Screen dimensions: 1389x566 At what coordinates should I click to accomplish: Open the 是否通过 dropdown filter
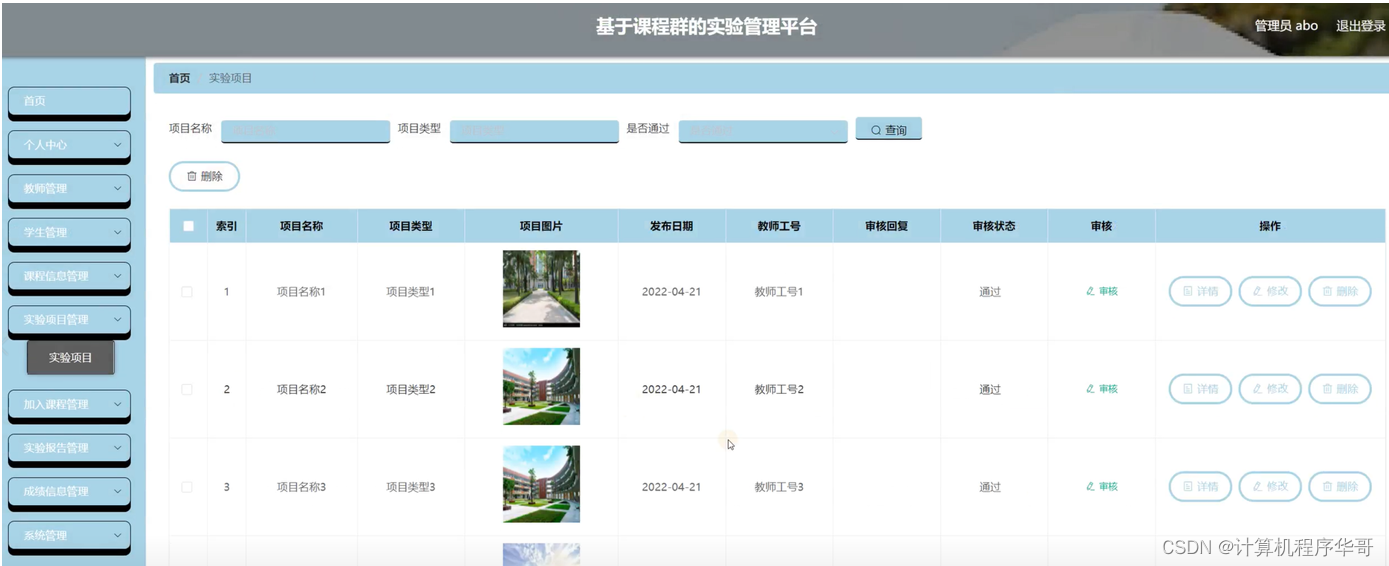(763, 131)
